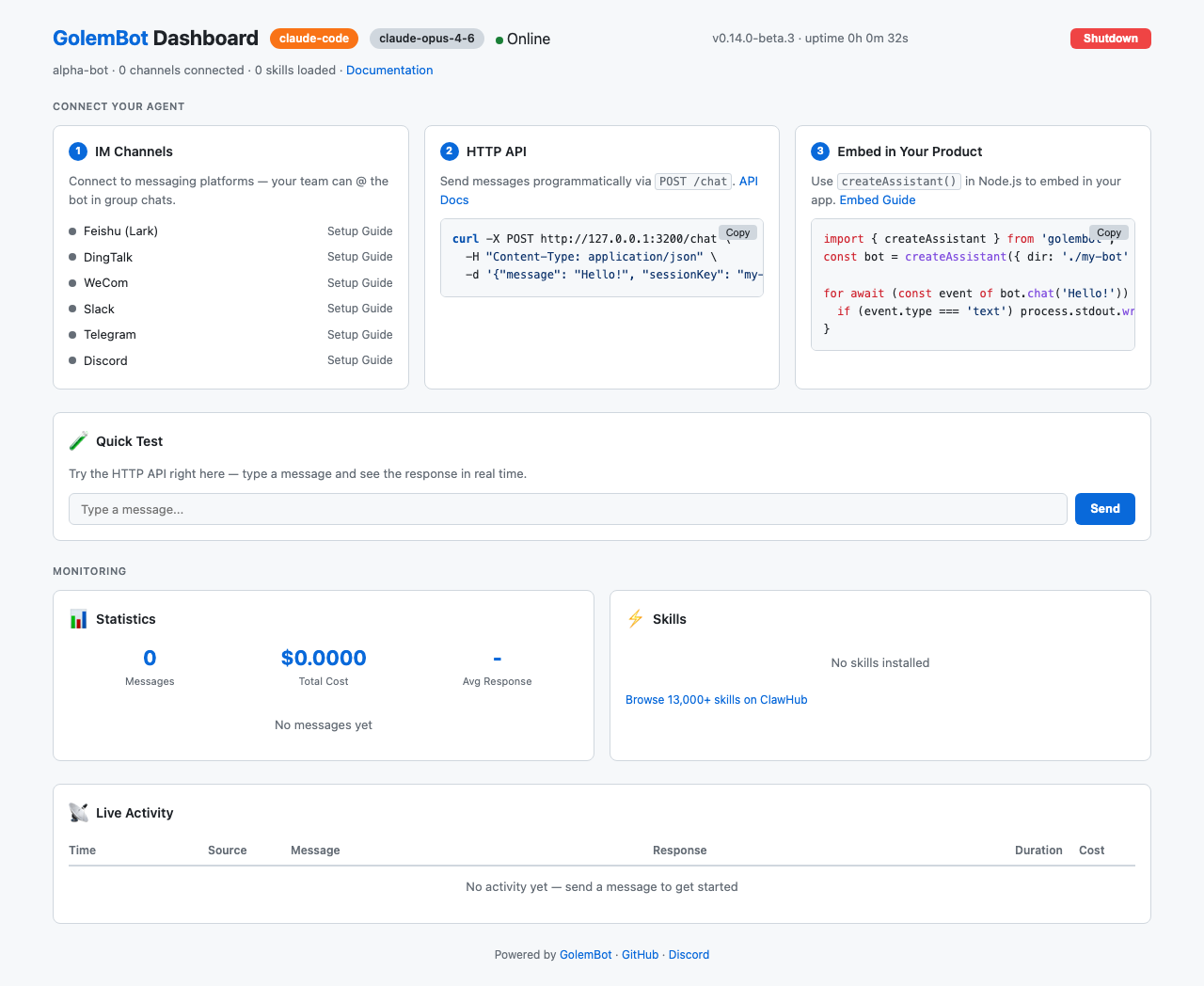Image resolution: width=1204 pixels, height=986 pixels.
Task: Click the status dot next to Discord channel
Action: (x=72, y=360)
